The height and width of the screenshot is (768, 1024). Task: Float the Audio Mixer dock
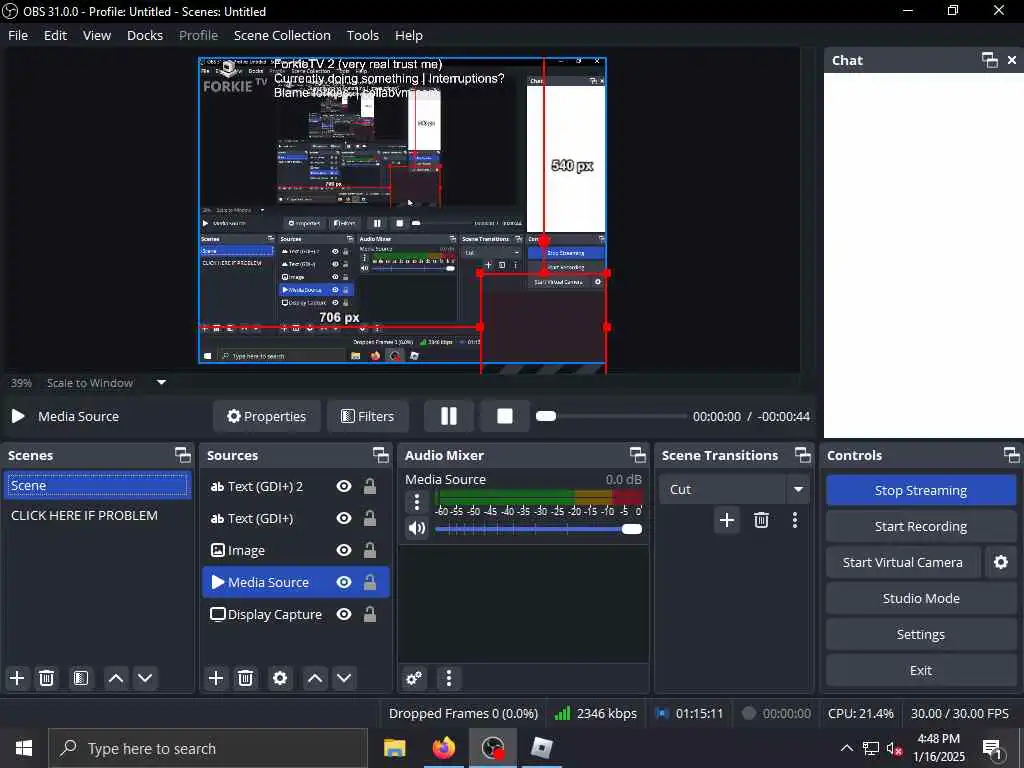click(637, 455)
